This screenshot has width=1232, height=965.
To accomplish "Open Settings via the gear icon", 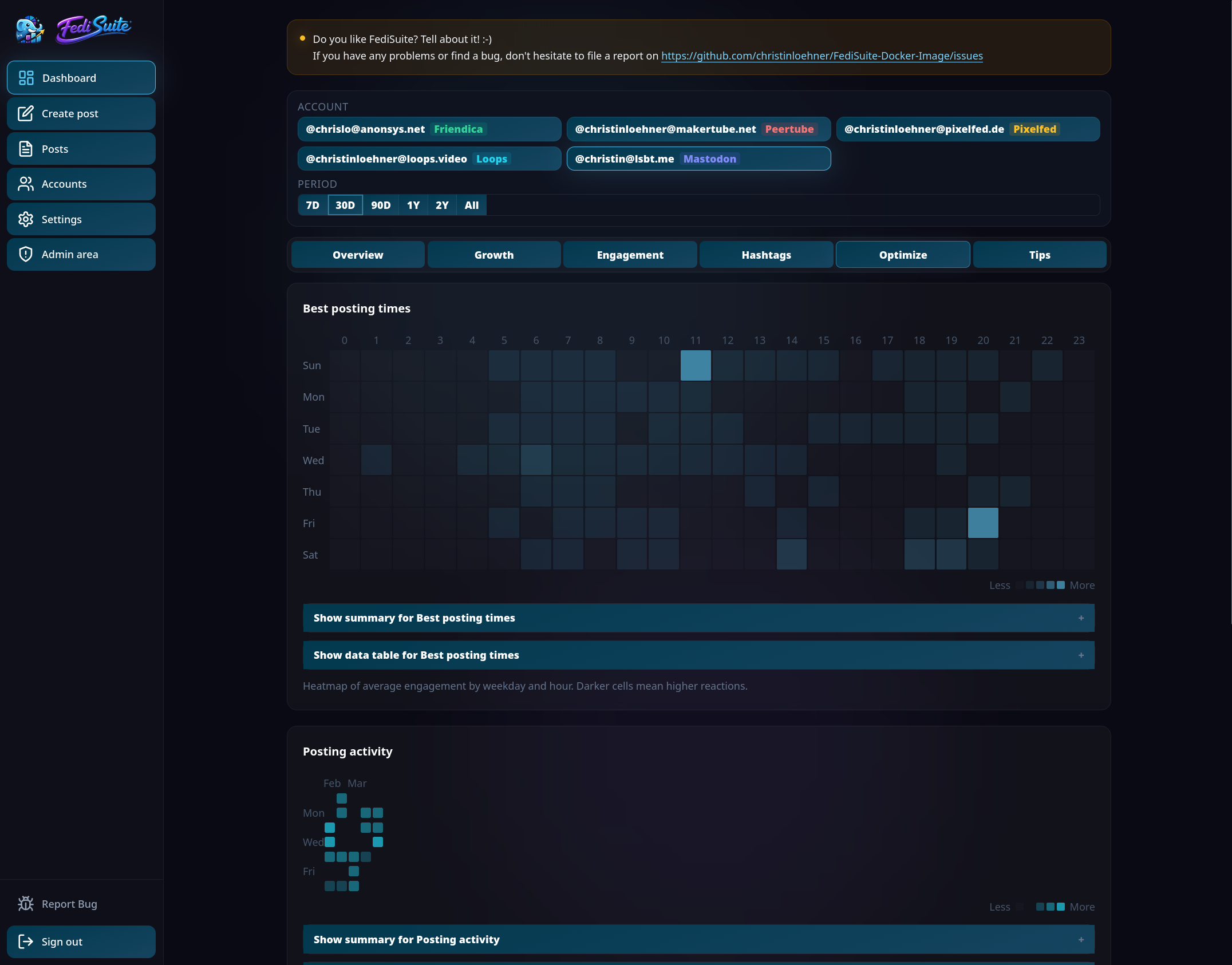I will click(26, 219).
